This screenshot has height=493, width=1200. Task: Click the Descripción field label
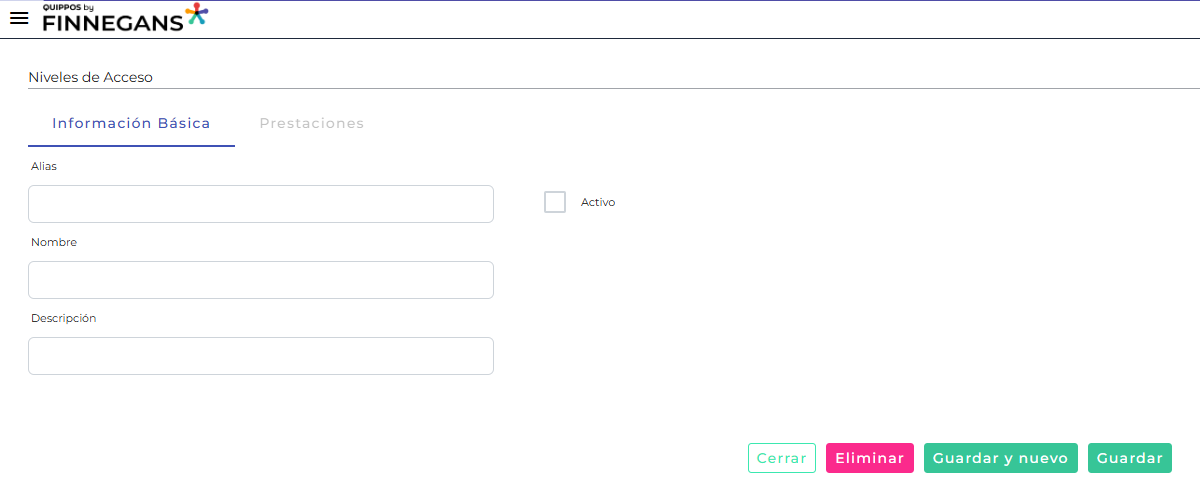point(63,318)
